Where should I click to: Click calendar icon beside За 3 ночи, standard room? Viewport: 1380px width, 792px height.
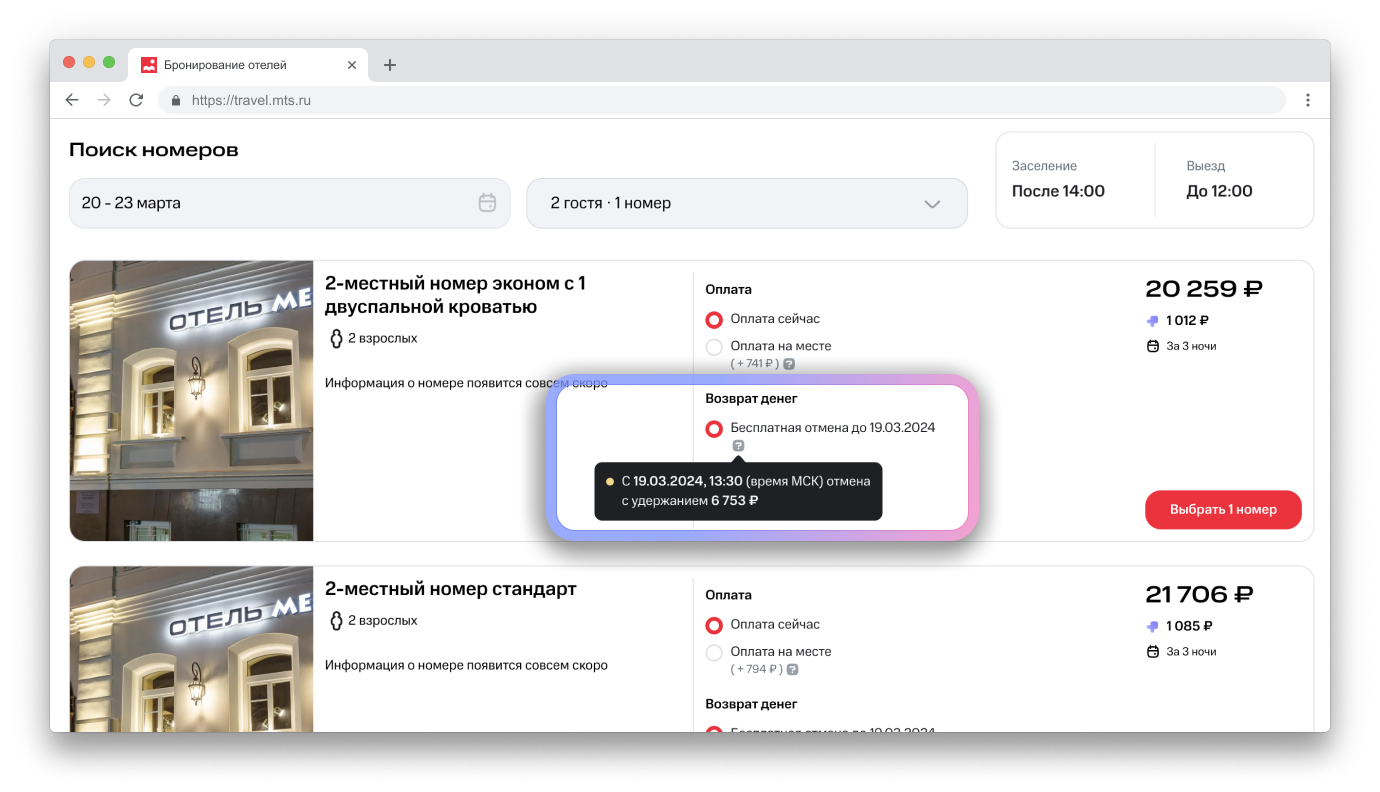[1152, 652]
